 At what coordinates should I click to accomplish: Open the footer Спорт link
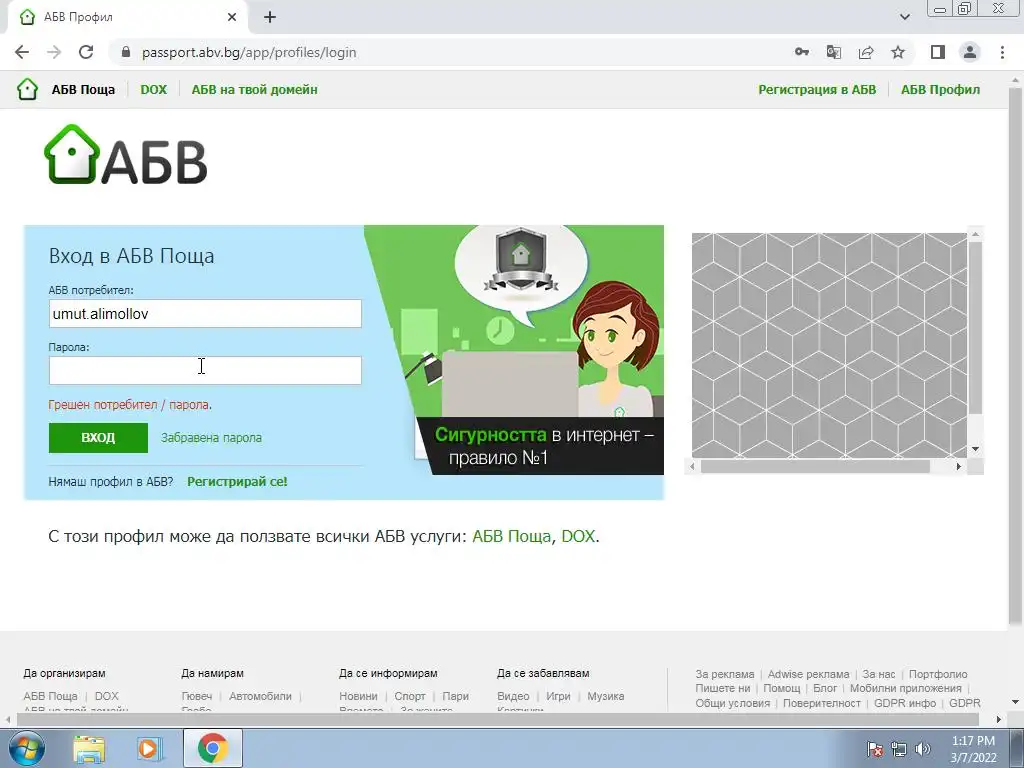point(409,696)
